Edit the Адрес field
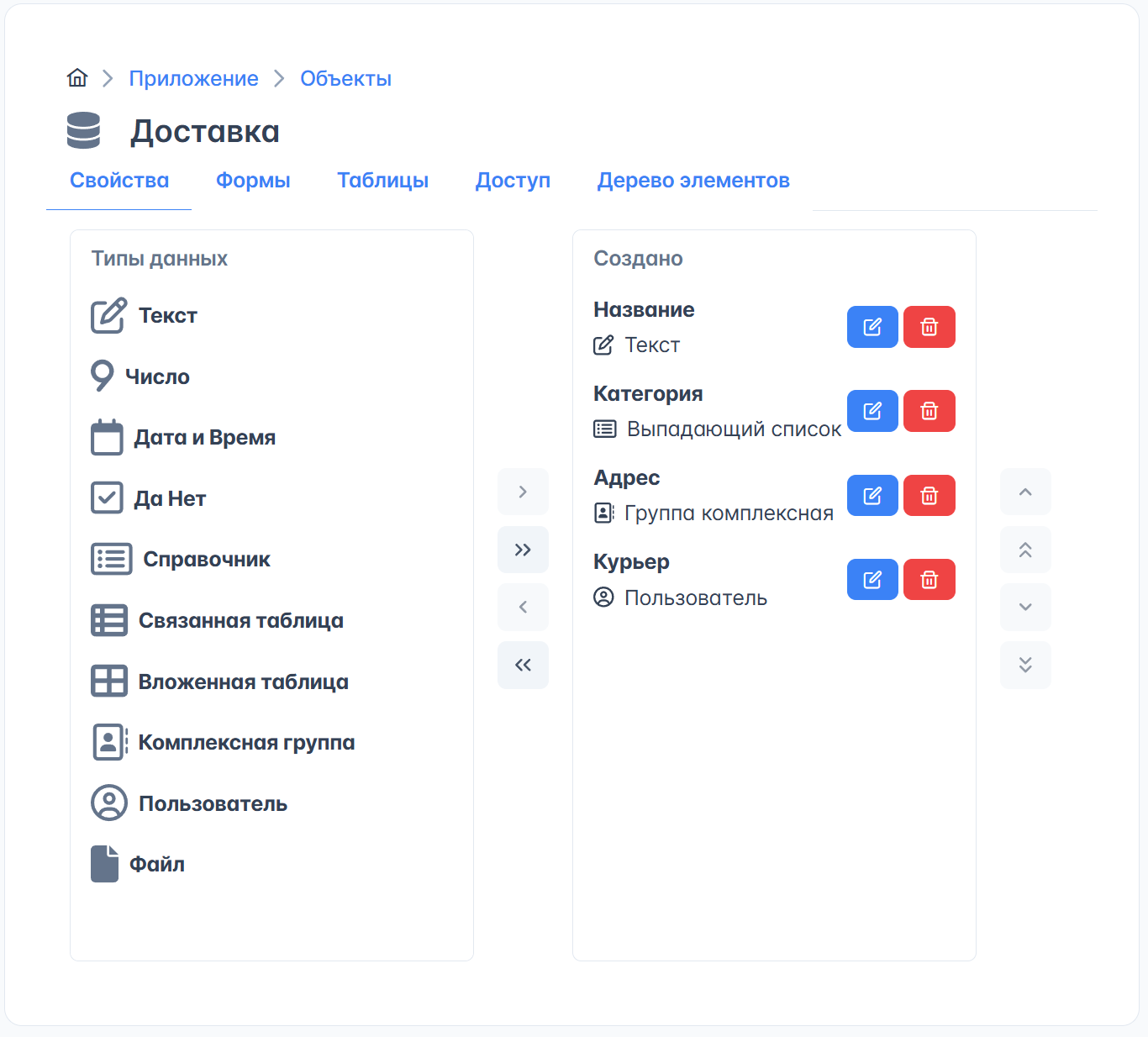 click(872, 496)
